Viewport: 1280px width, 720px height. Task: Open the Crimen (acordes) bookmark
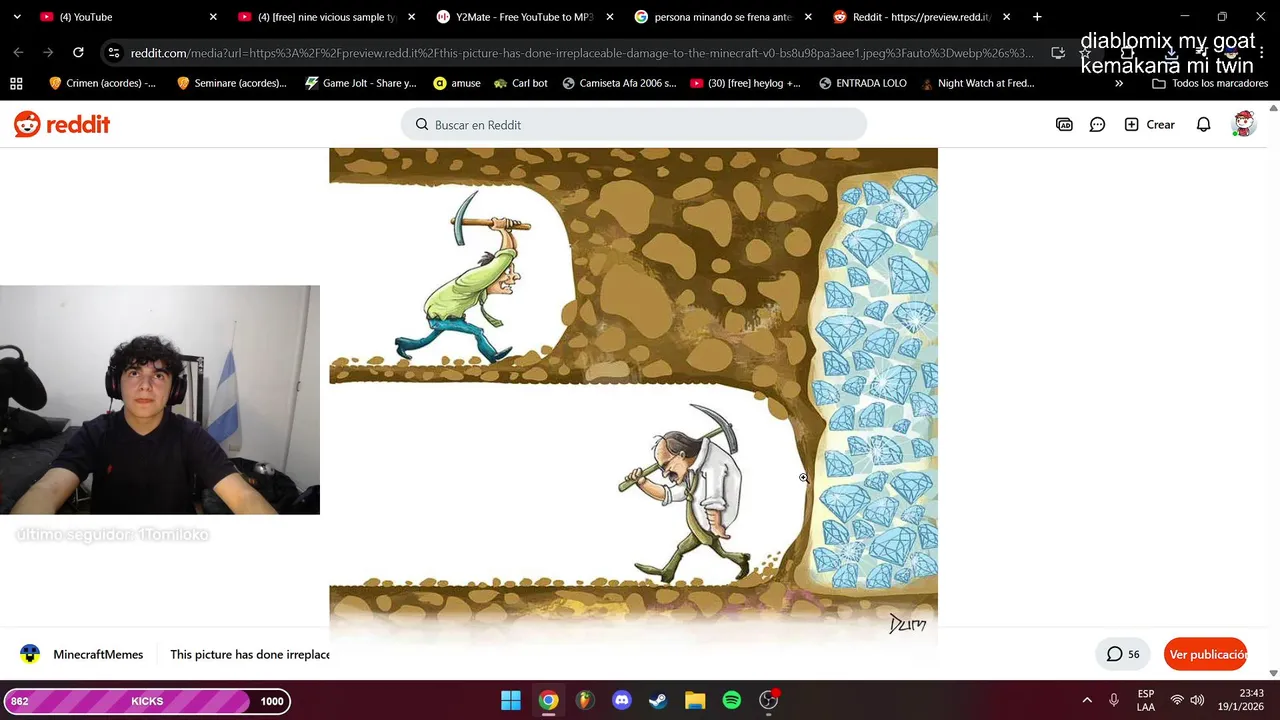102,83
